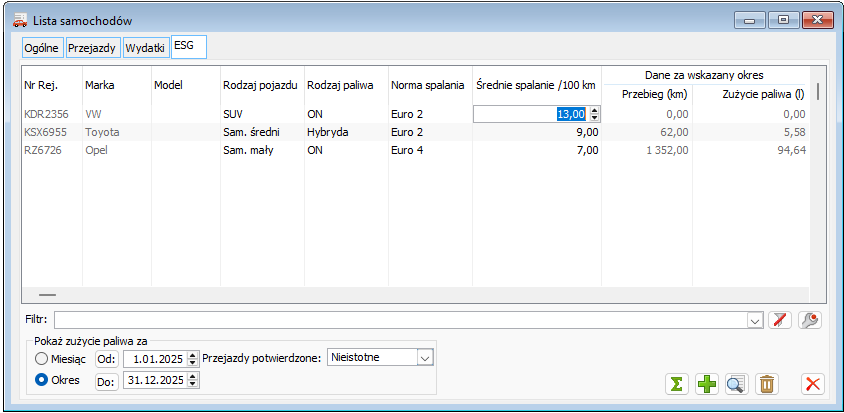Maximize the Lista samochodów window
The image size is (844, 413).
point(783,20)
